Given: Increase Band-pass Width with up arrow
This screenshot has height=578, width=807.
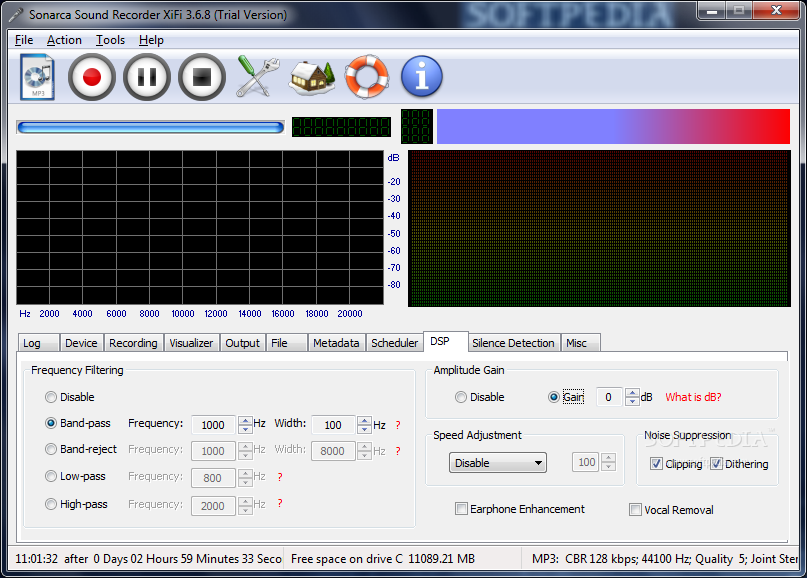Looking at the screenshot, I should coord(364,420).
